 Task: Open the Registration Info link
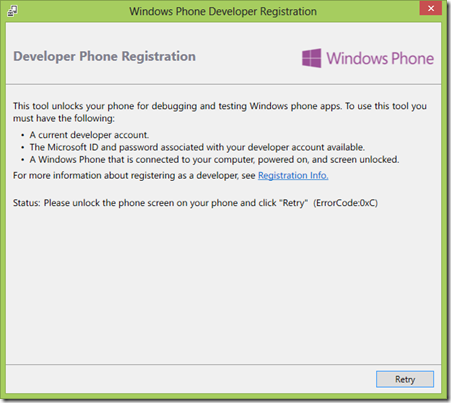(293, 175)
